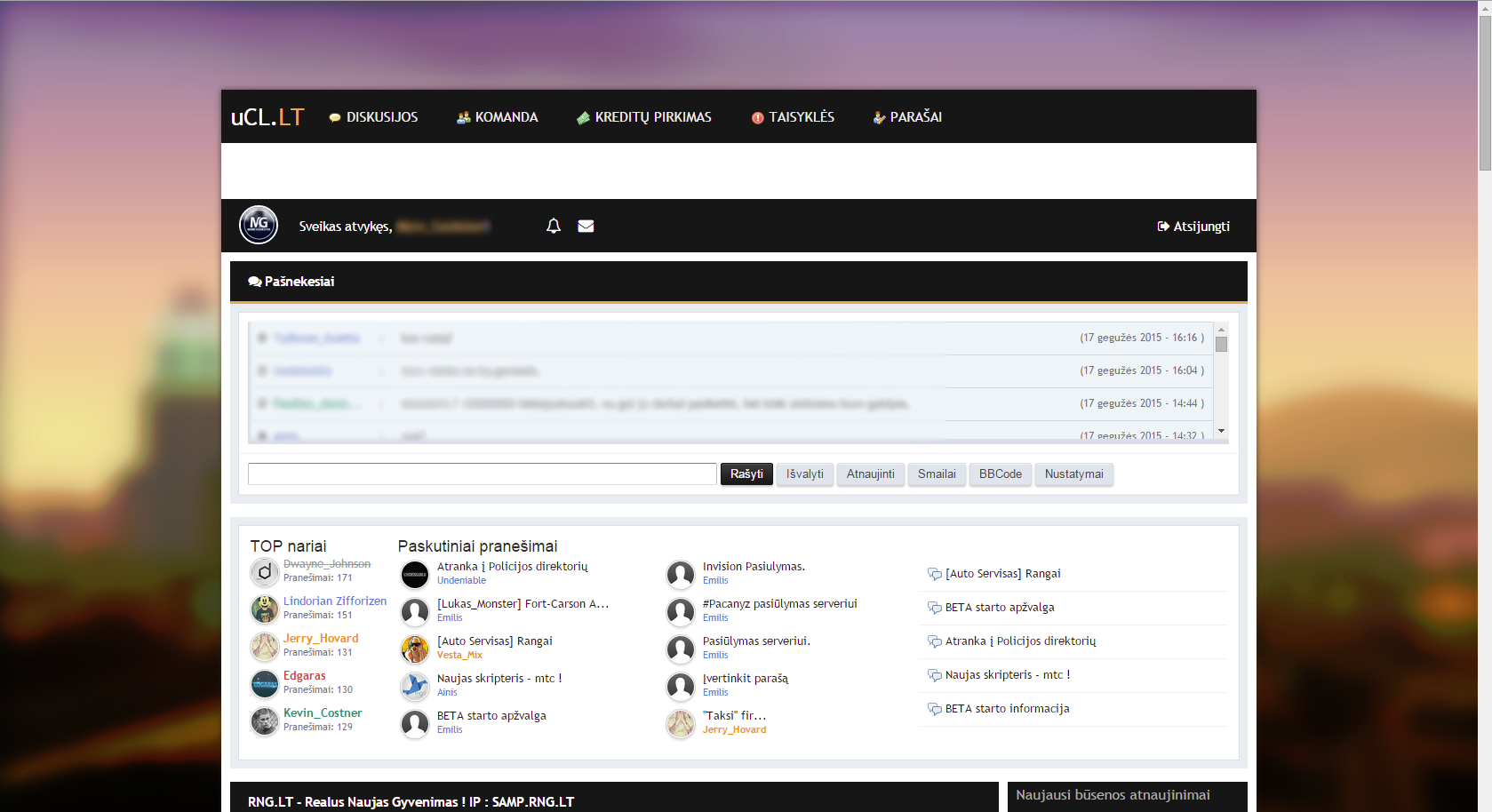Open Įvertinkit parašą topic

pyautogui.click(x=746, y=679)
